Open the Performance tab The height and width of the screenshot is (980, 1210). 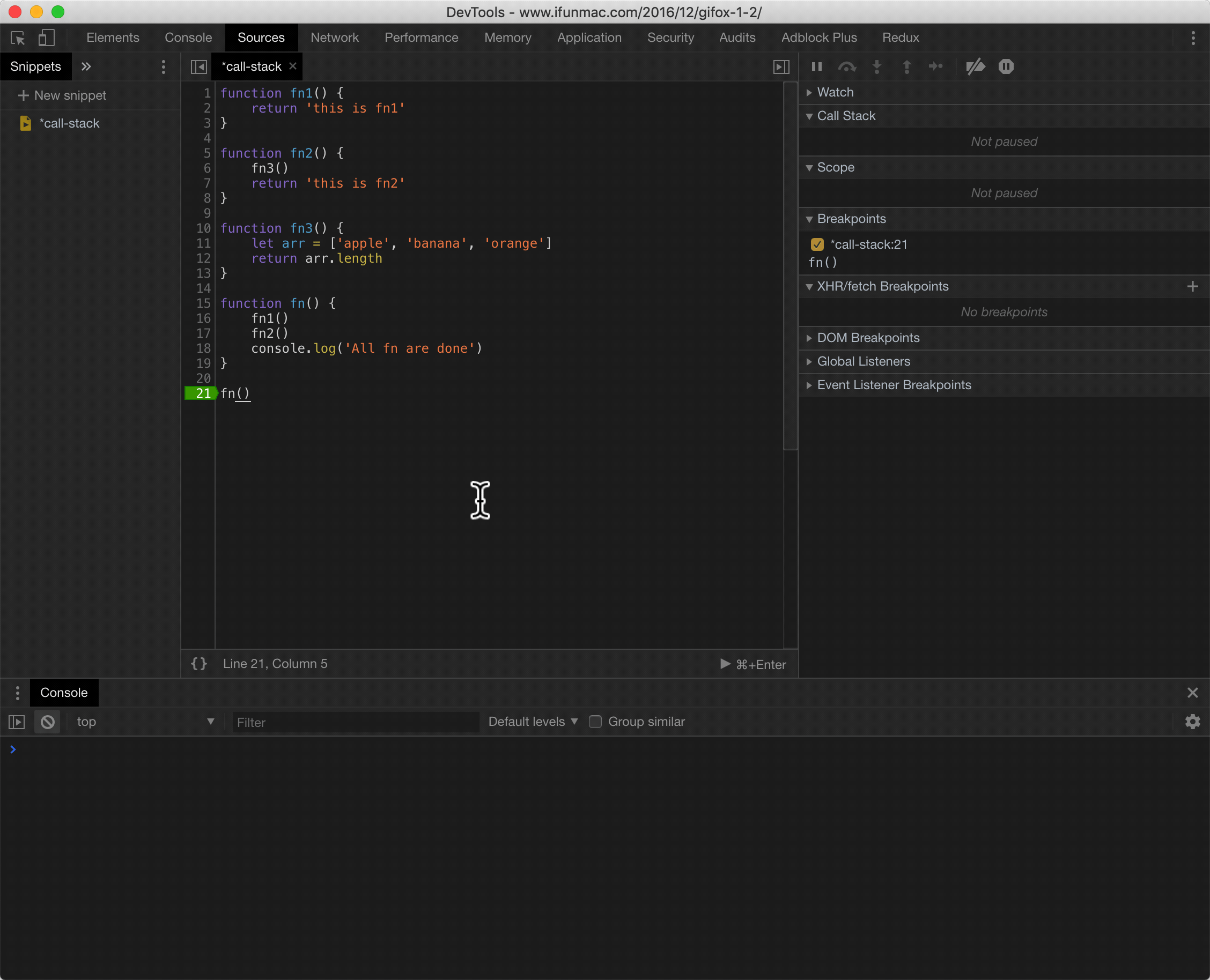421,38
